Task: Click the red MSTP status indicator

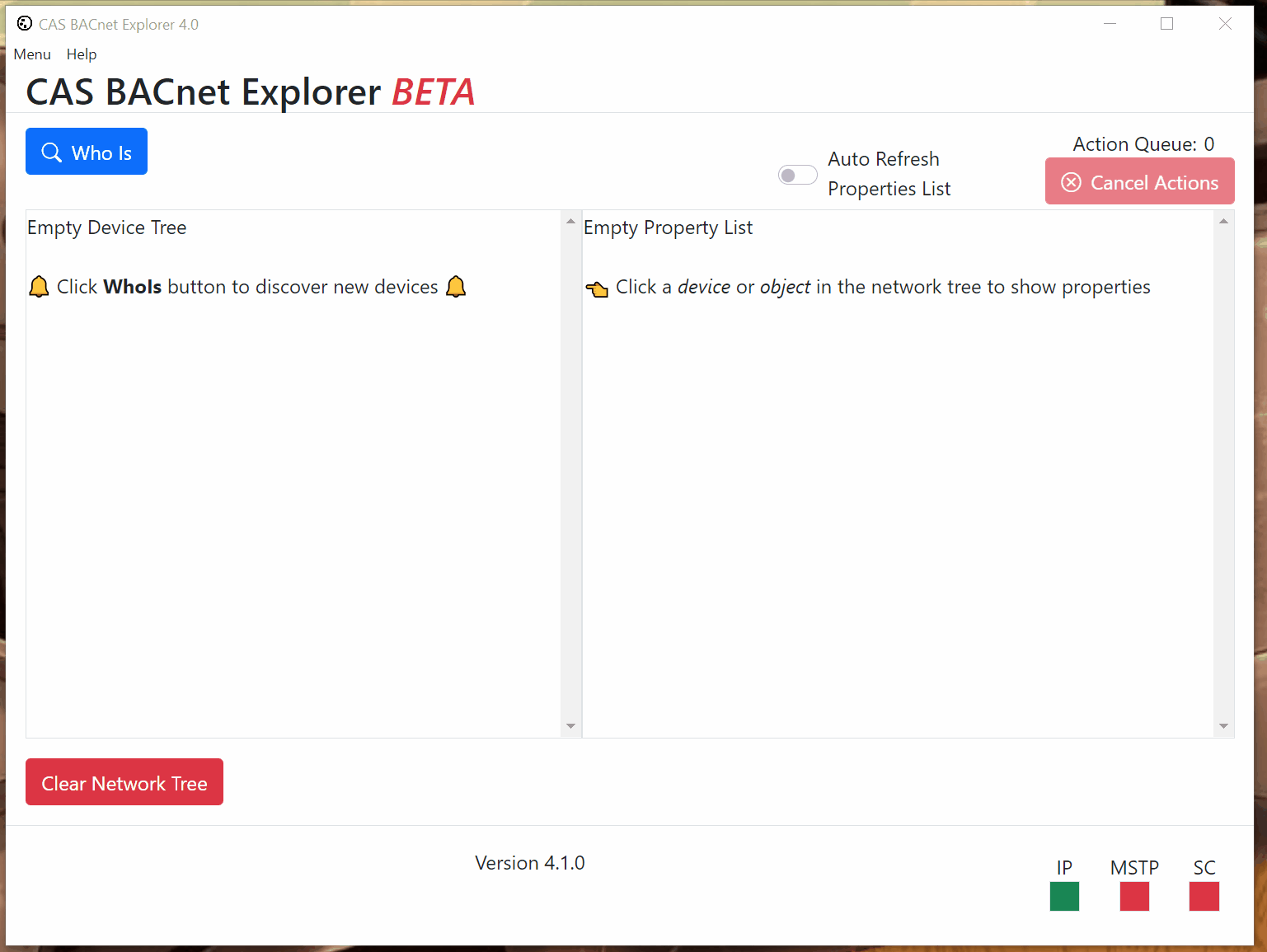Action: coord(1134,896)
